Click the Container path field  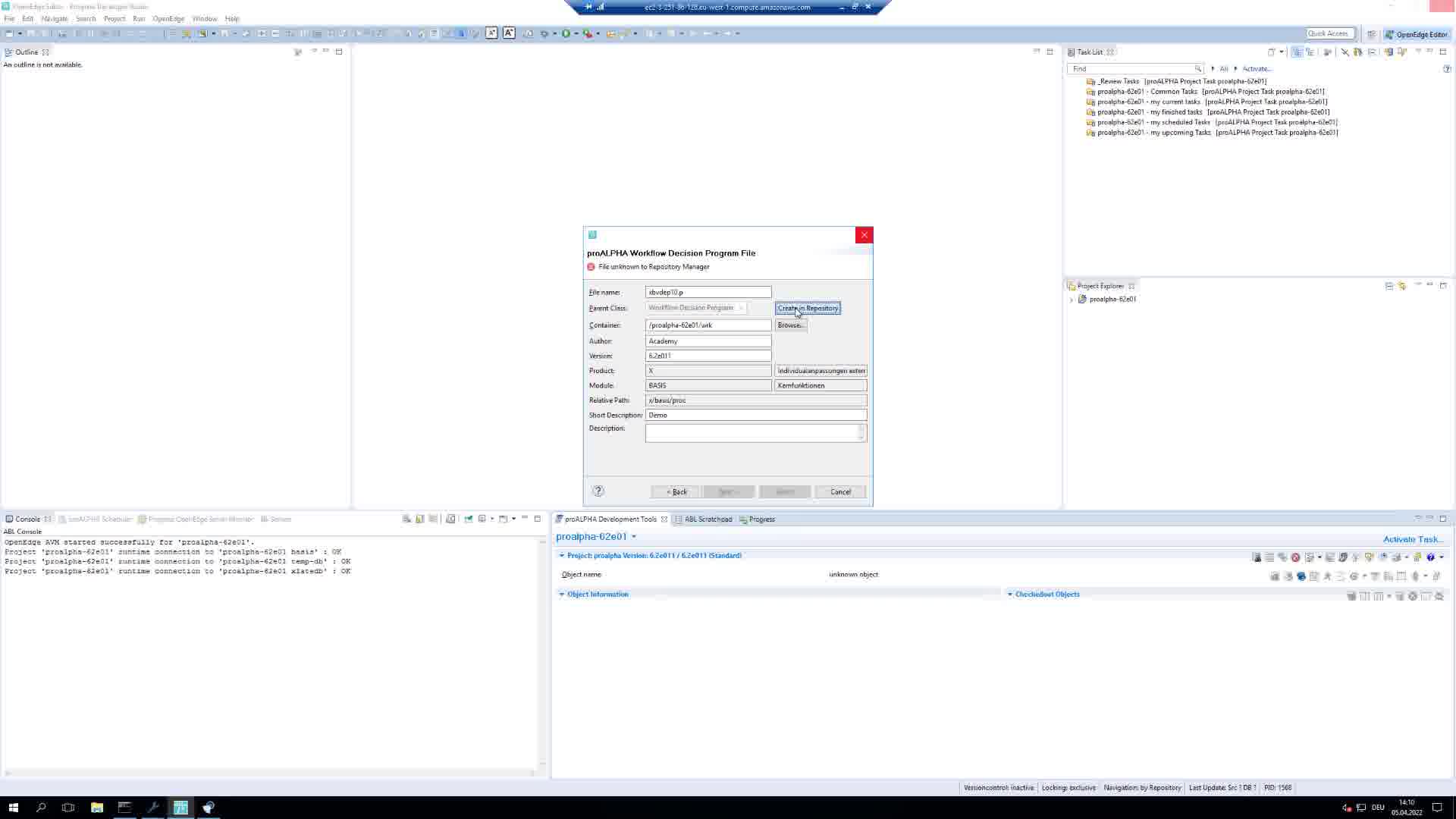pyautogui.click(x=708, y=325)
